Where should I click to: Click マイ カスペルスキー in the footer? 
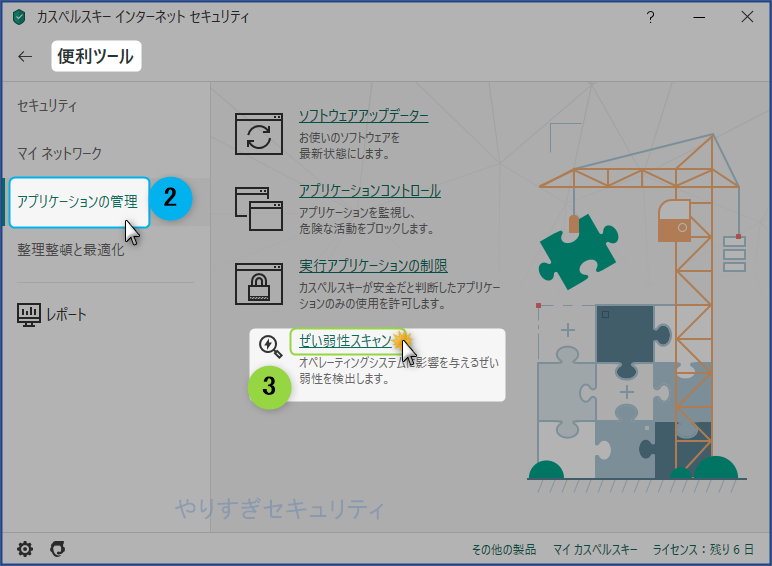pos(595,549)
